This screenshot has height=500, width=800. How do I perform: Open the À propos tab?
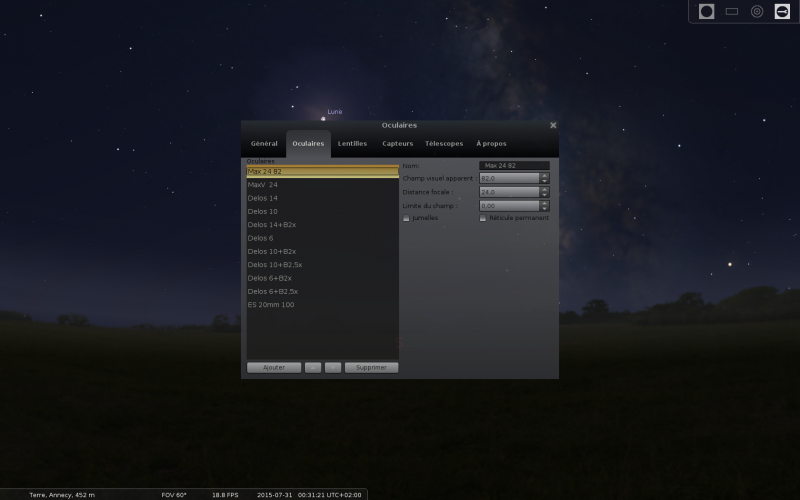tap(491, 143)
